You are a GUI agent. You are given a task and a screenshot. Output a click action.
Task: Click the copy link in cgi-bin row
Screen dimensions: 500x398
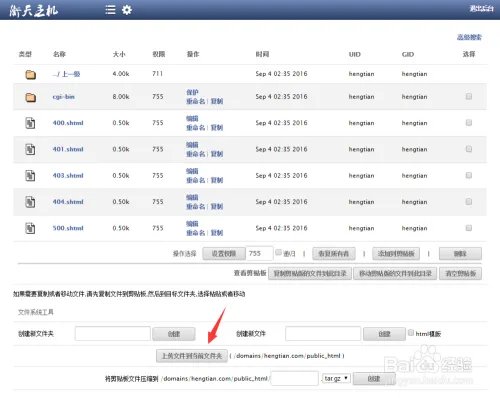[217, 101]
